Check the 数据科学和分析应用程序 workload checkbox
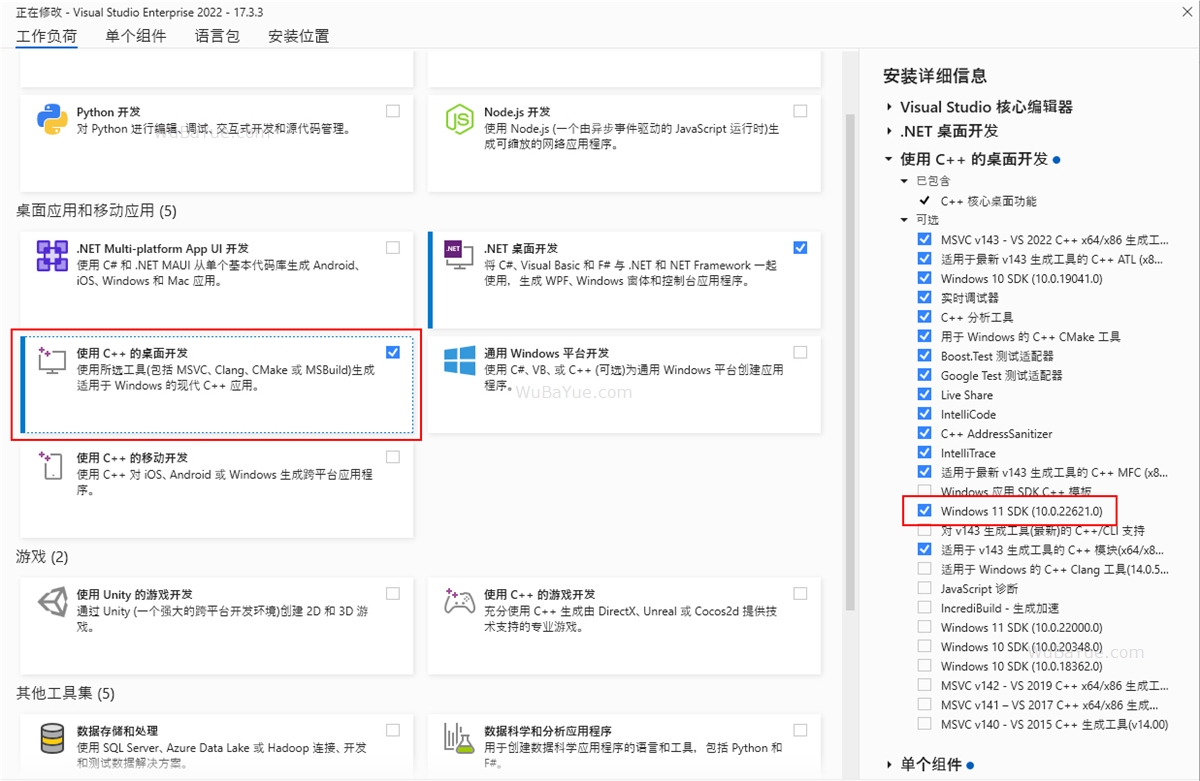The width and height of the screenshot is (1200, 781). (x=800, y=731)
